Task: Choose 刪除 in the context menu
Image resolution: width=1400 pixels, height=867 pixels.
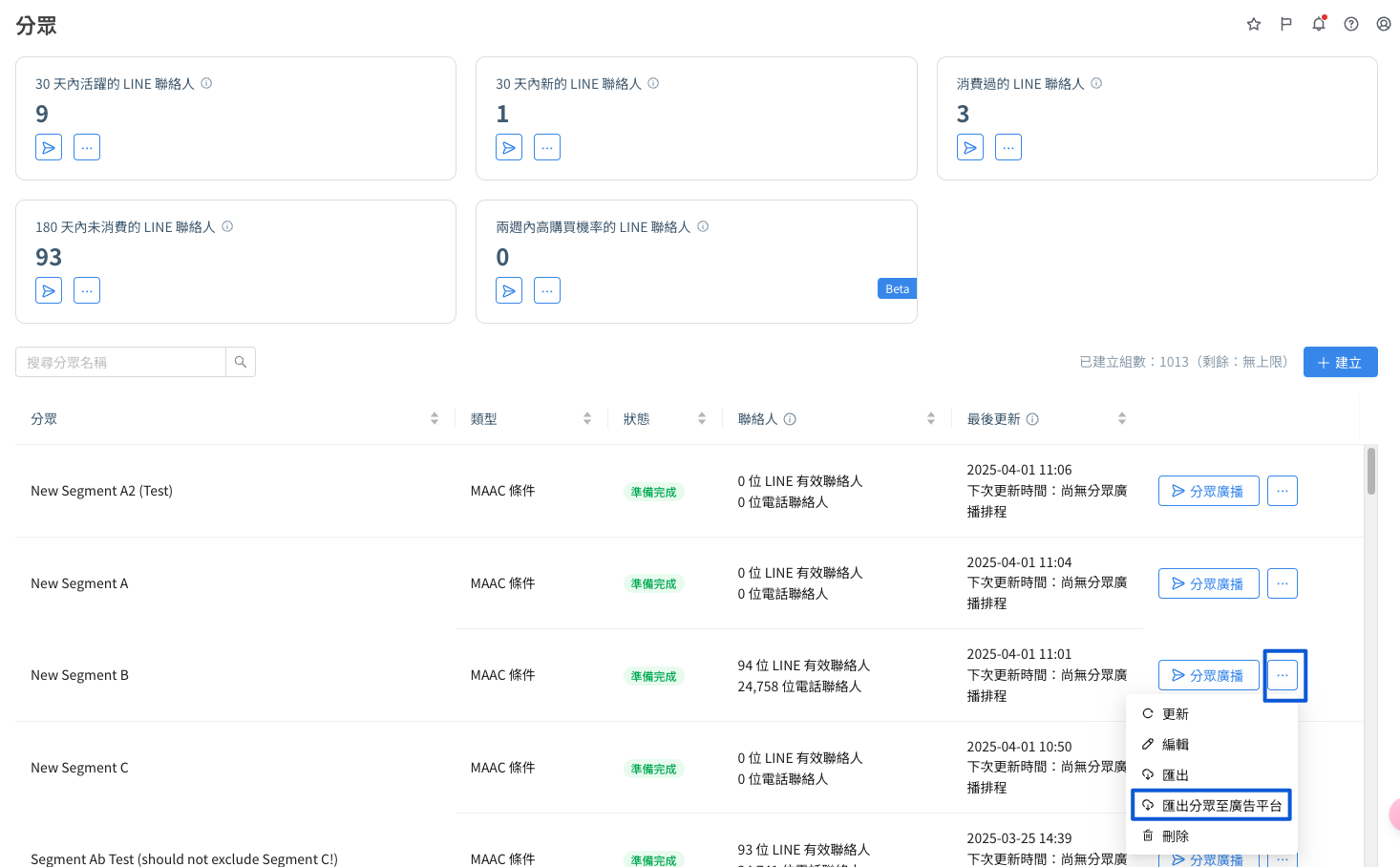Action: pos(1175,836)
